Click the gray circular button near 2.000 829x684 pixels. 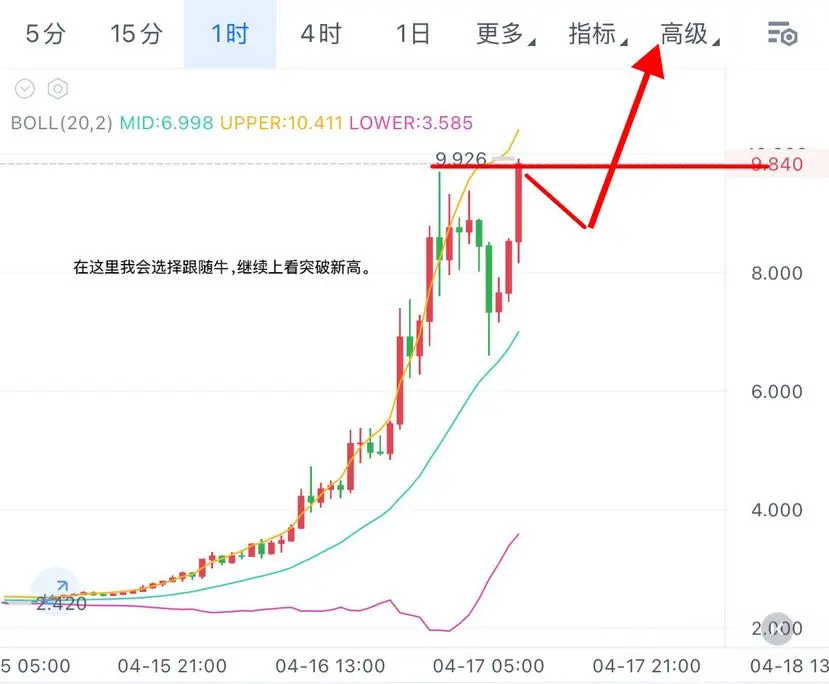(777, 628)
